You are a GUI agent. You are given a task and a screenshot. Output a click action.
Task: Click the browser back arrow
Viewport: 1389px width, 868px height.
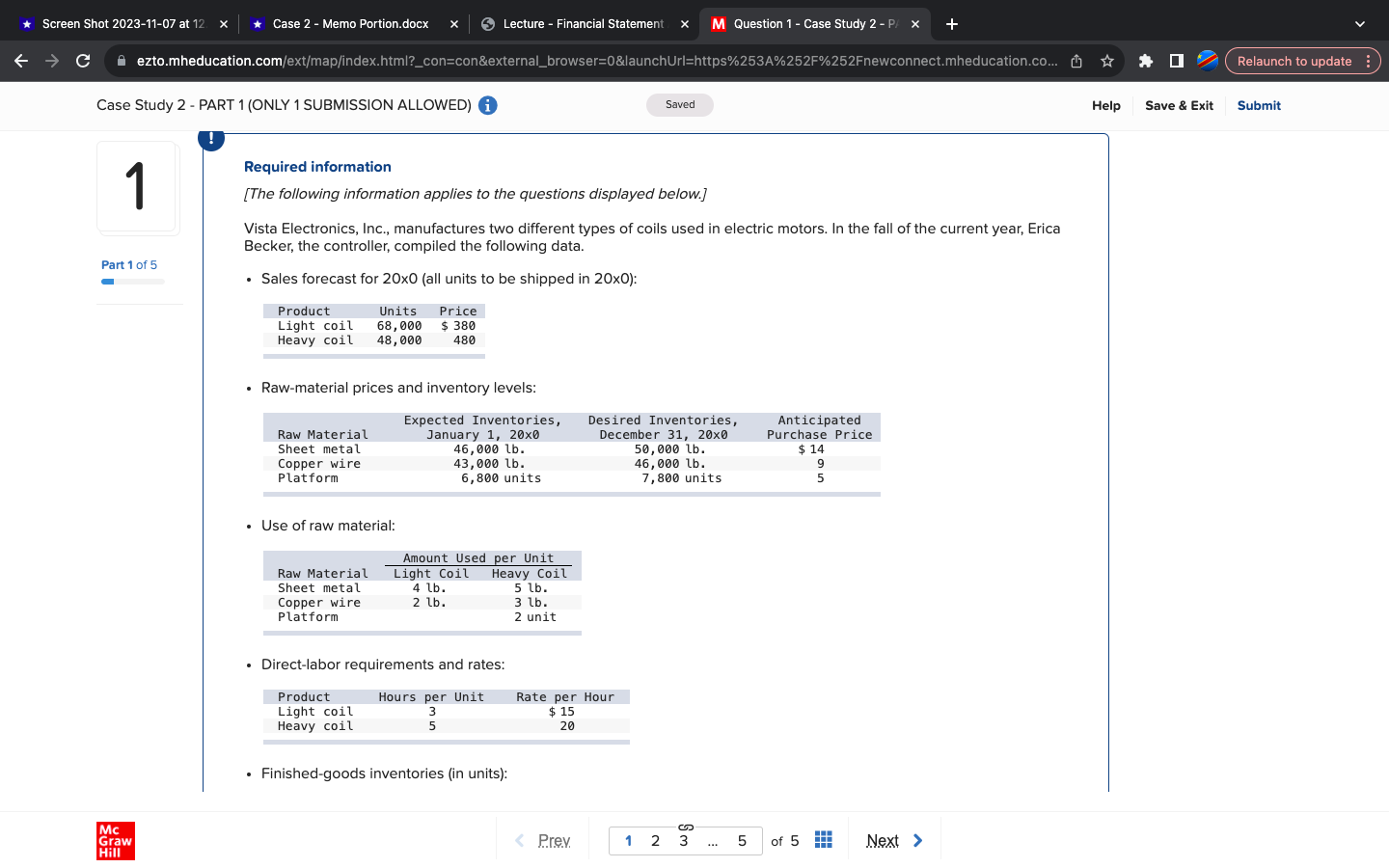21,61
